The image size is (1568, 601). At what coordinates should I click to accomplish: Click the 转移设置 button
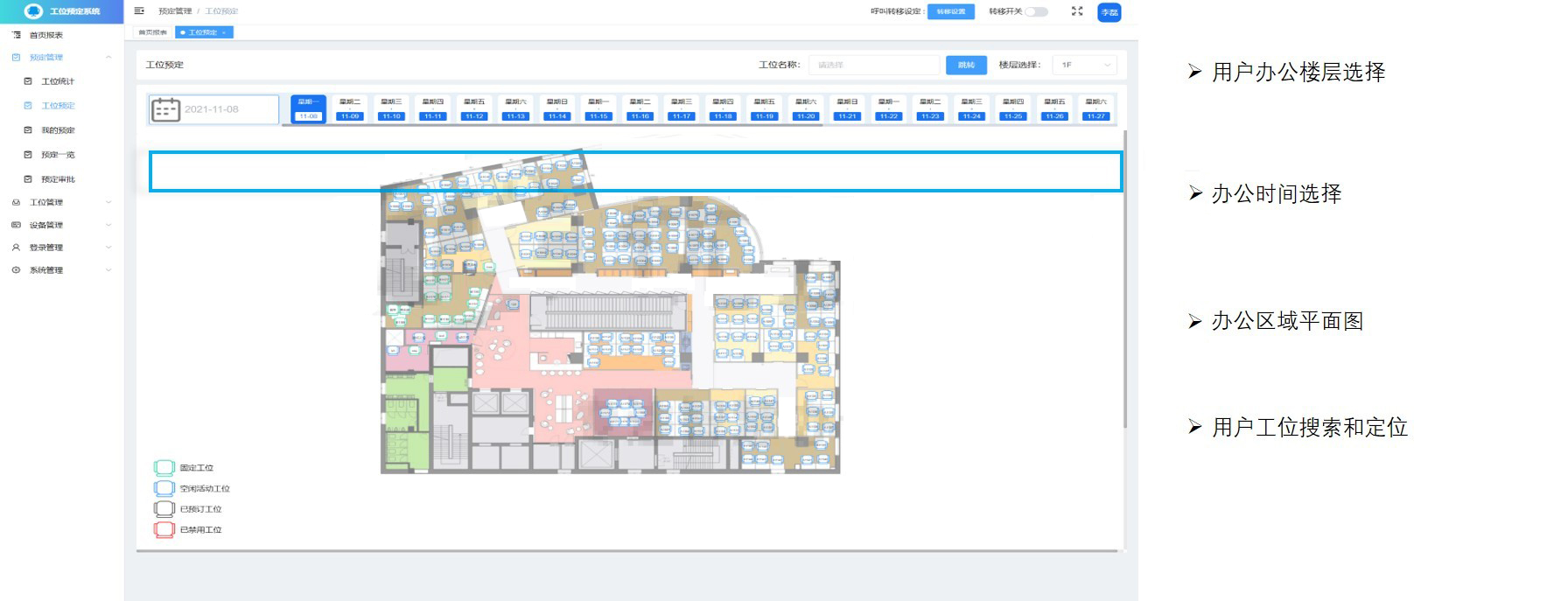(x=950, y=11)
